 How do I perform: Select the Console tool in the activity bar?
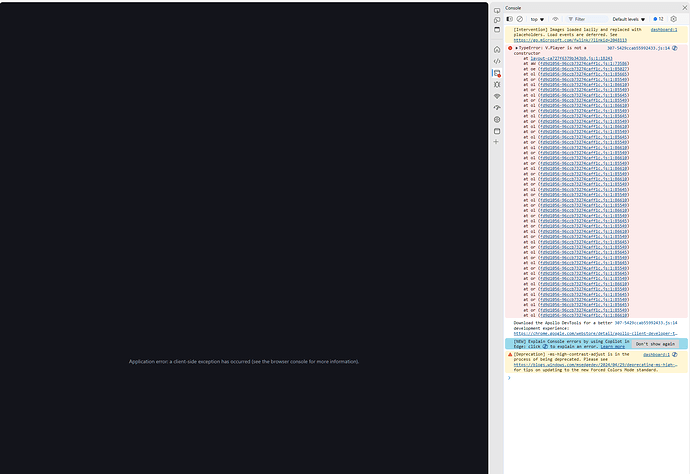click(x=497, y=73)
